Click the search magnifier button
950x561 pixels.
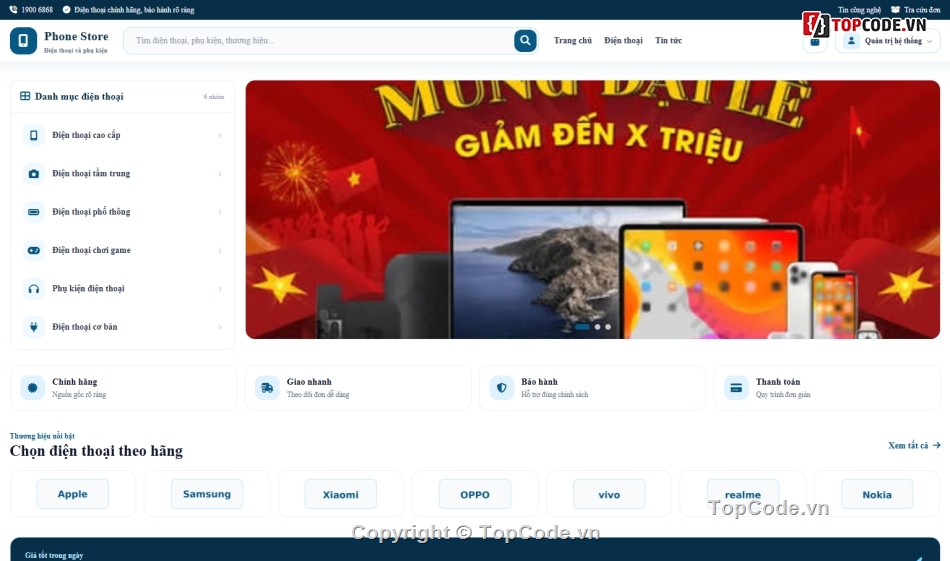coord(525,41)
